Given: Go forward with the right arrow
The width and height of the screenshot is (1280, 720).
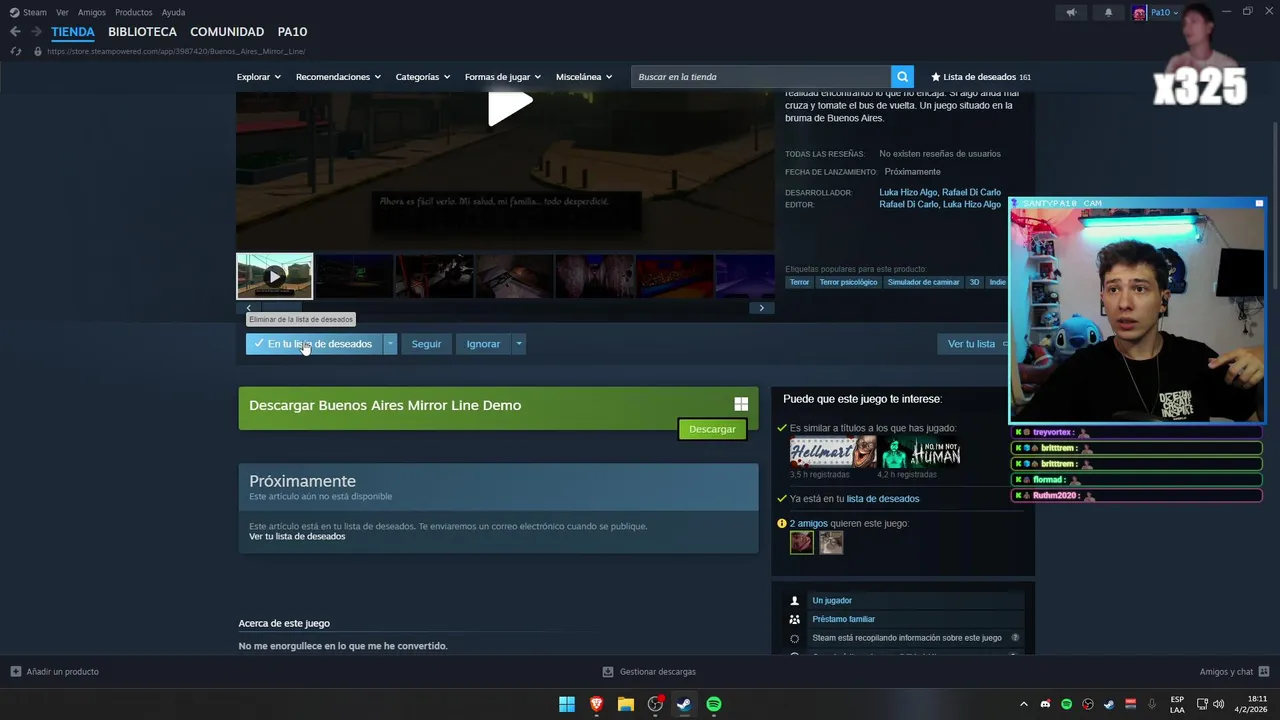Looking at the screenshot, I should (36, 32).
